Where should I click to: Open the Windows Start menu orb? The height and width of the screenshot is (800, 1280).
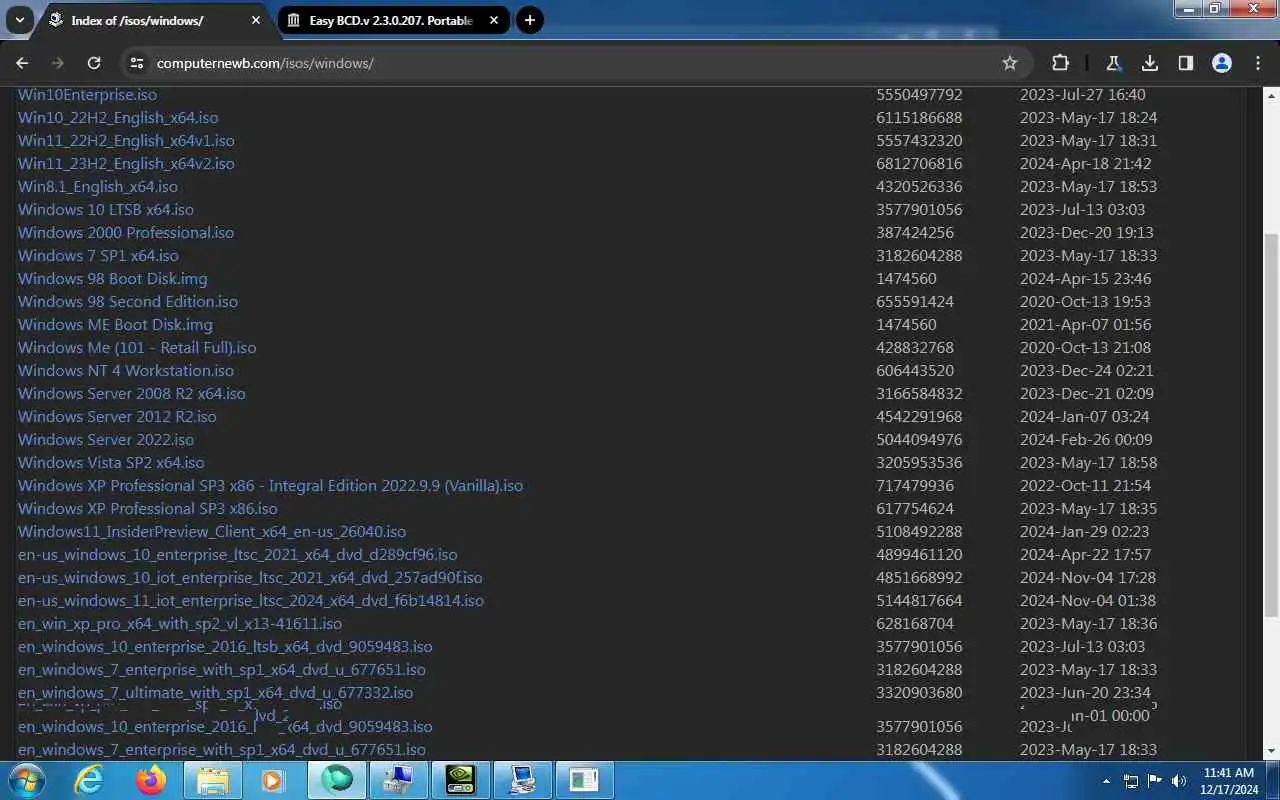pos(25,780)
